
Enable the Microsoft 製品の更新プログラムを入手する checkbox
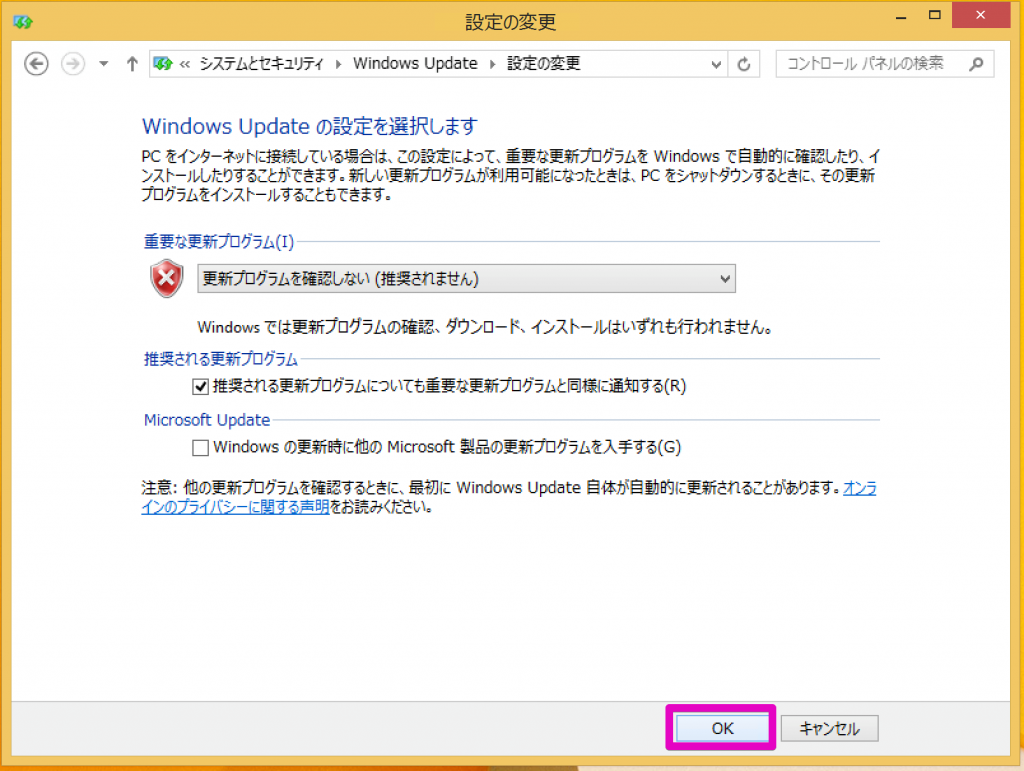[200, 447]
